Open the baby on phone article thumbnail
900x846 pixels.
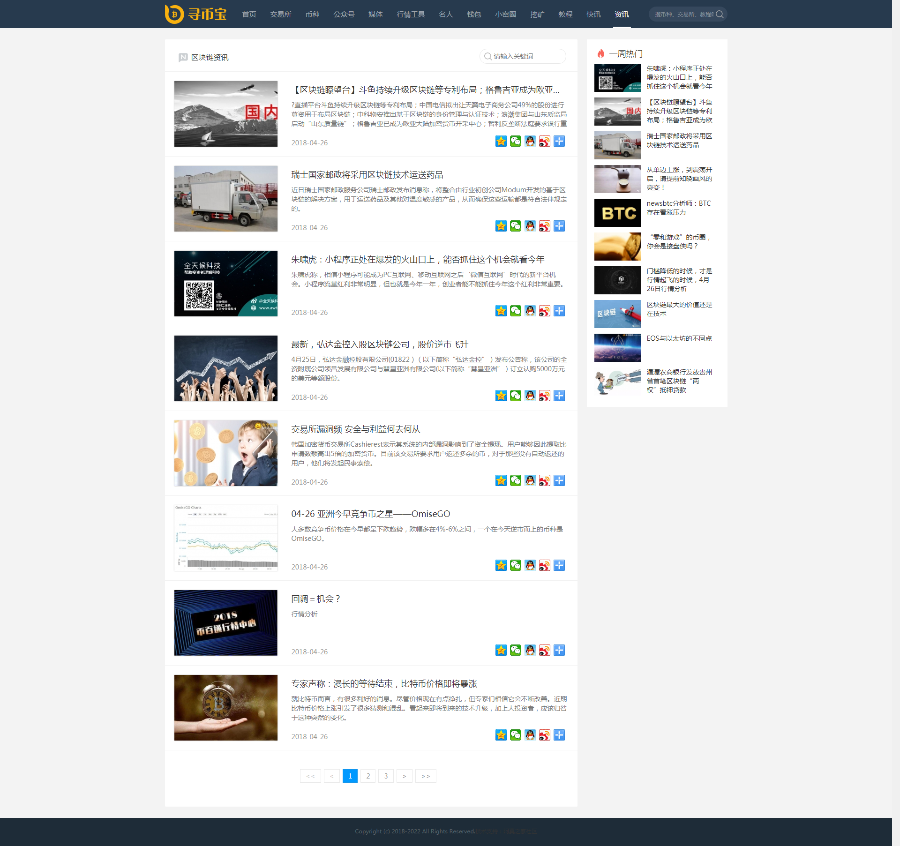226,453
